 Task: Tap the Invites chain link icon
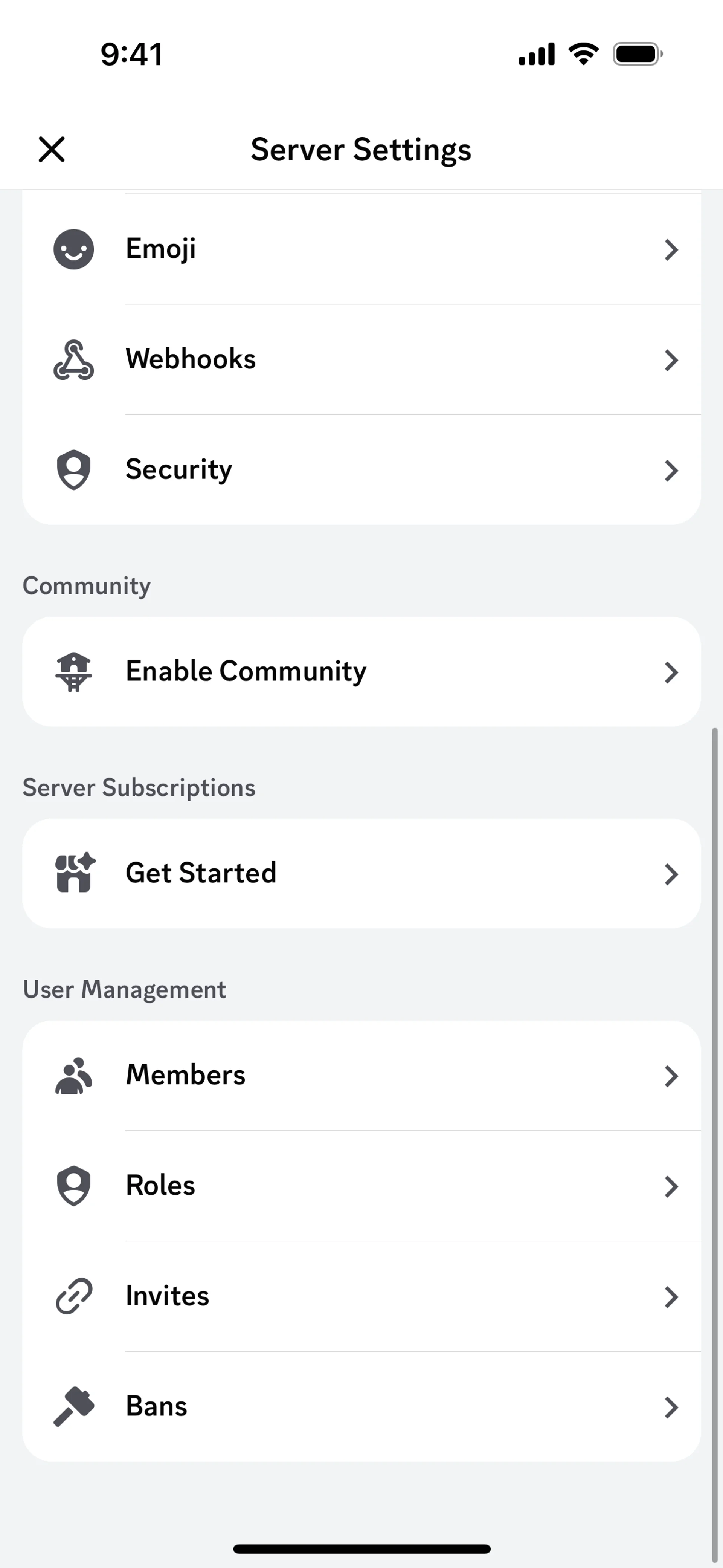pos(74,1296)
